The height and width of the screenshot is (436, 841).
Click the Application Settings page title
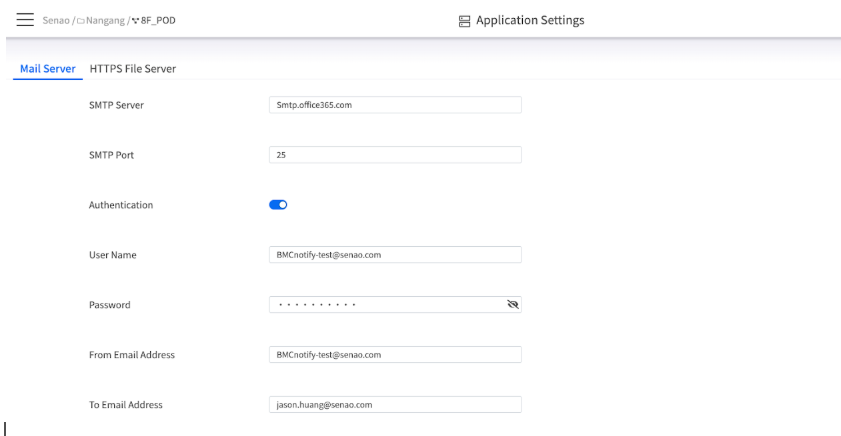click(529, 21)
